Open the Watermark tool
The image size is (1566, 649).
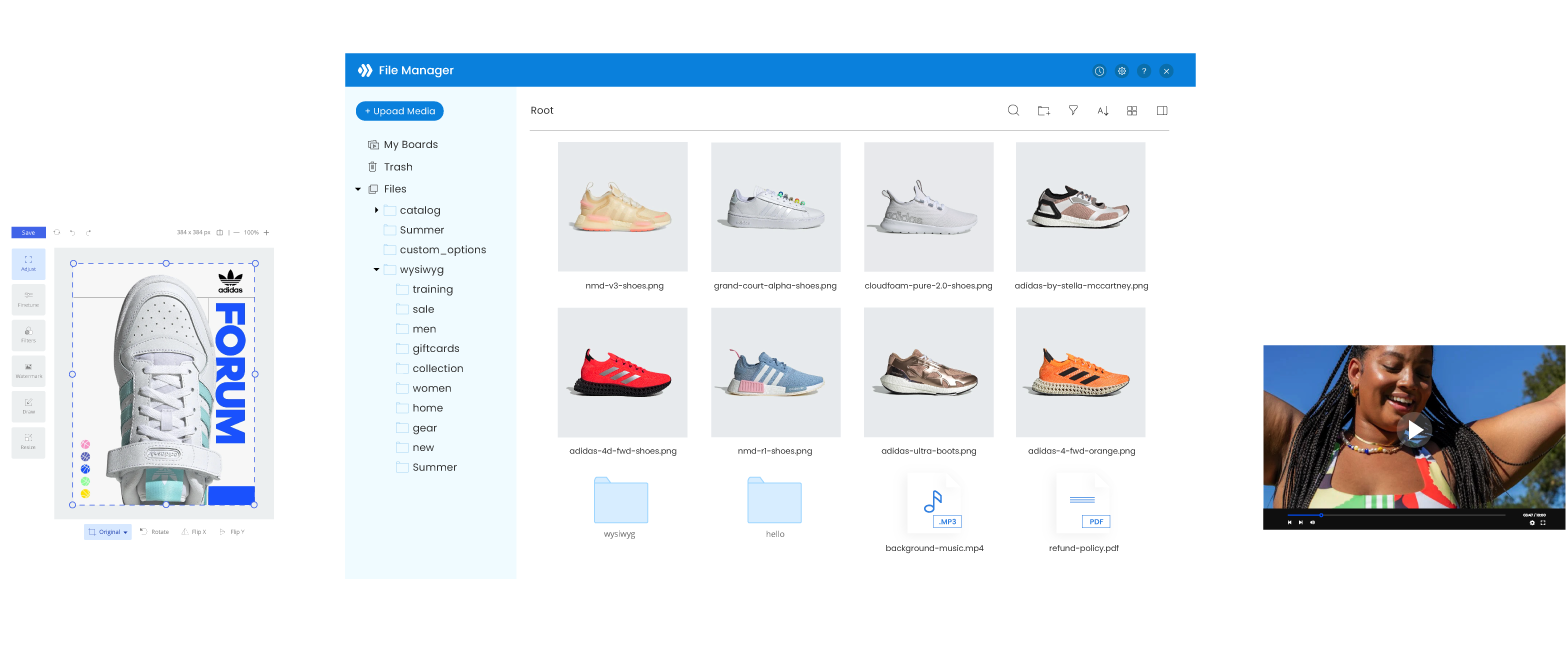click(x=28, y=370)
